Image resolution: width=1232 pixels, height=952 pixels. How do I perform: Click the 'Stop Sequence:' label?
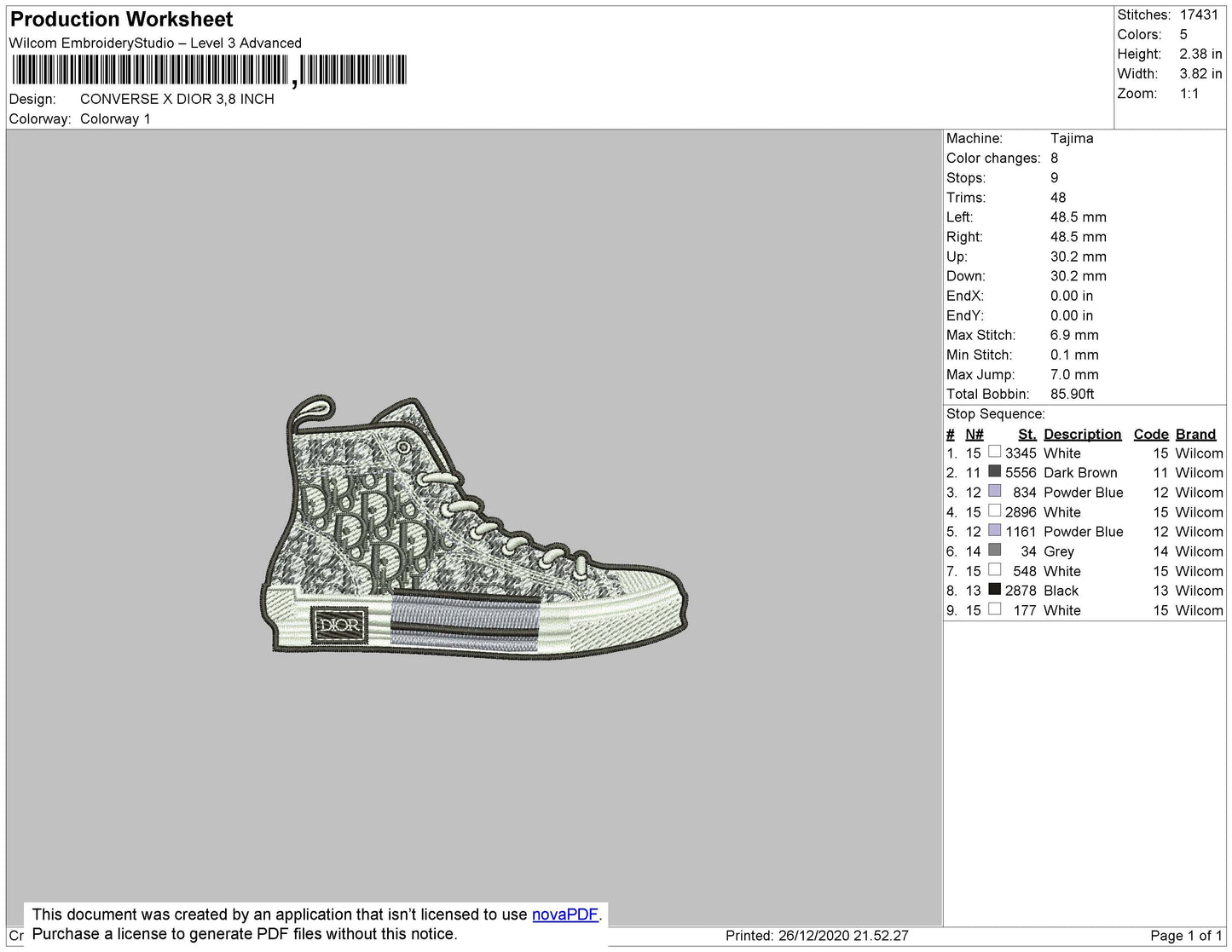click(x=996, y=414)
